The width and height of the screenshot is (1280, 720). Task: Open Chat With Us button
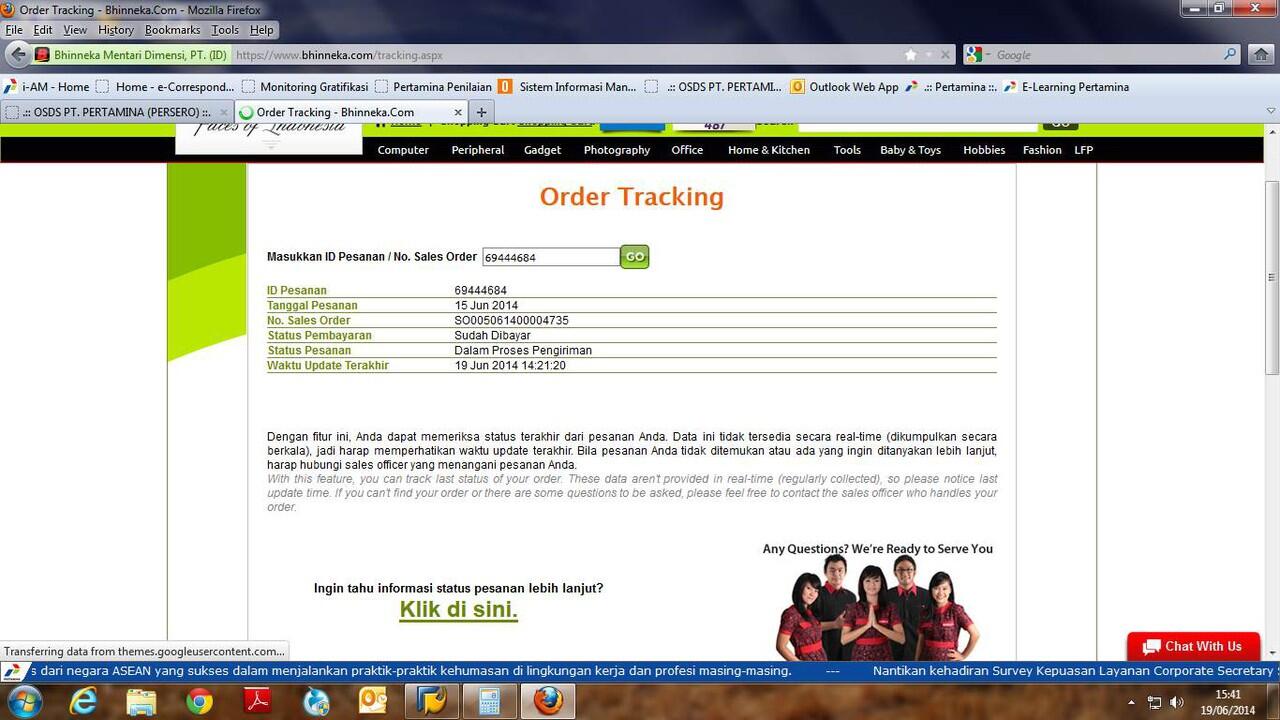coord(1193,646)
